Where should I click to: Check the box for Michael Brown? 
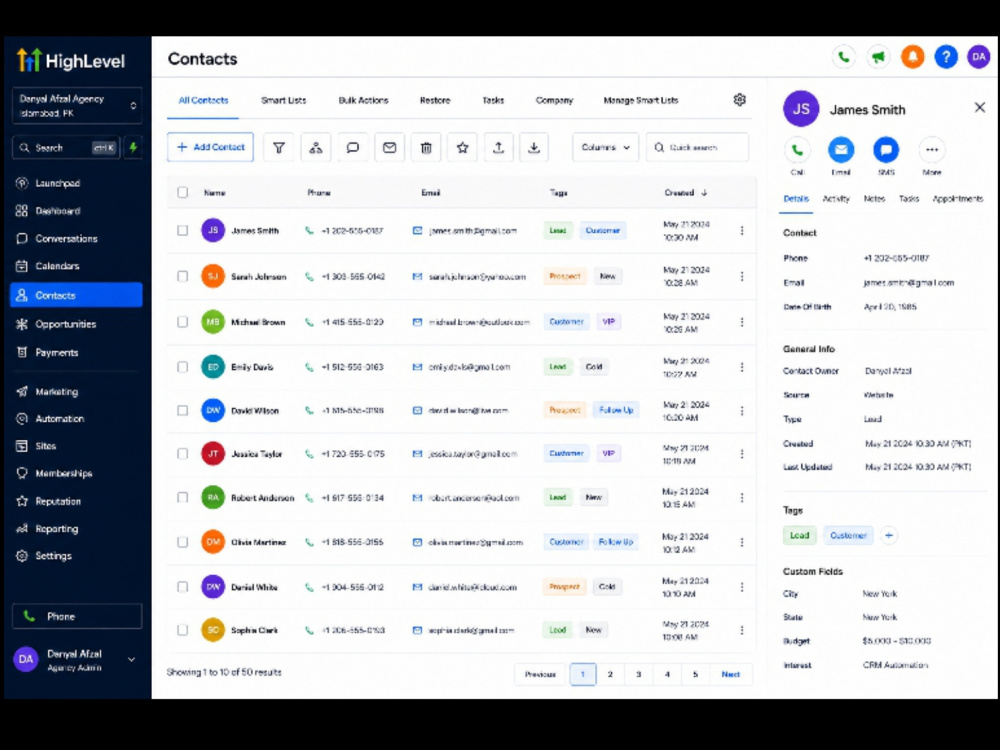(x=182, y=321)
